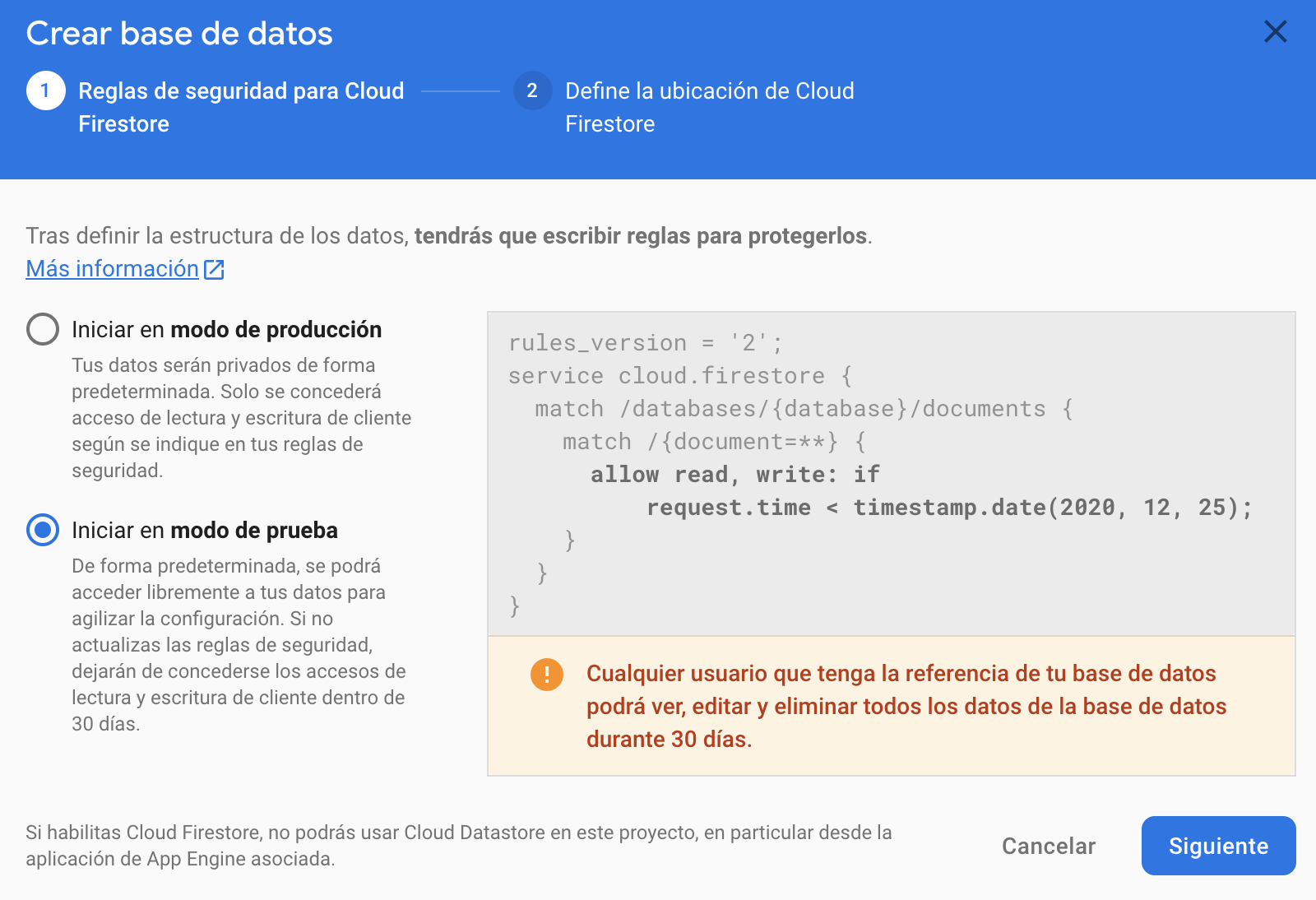Click the production mode description paragraph
Image resolution: width=1316 pixels, height=900 pixels.
[241, 418]
